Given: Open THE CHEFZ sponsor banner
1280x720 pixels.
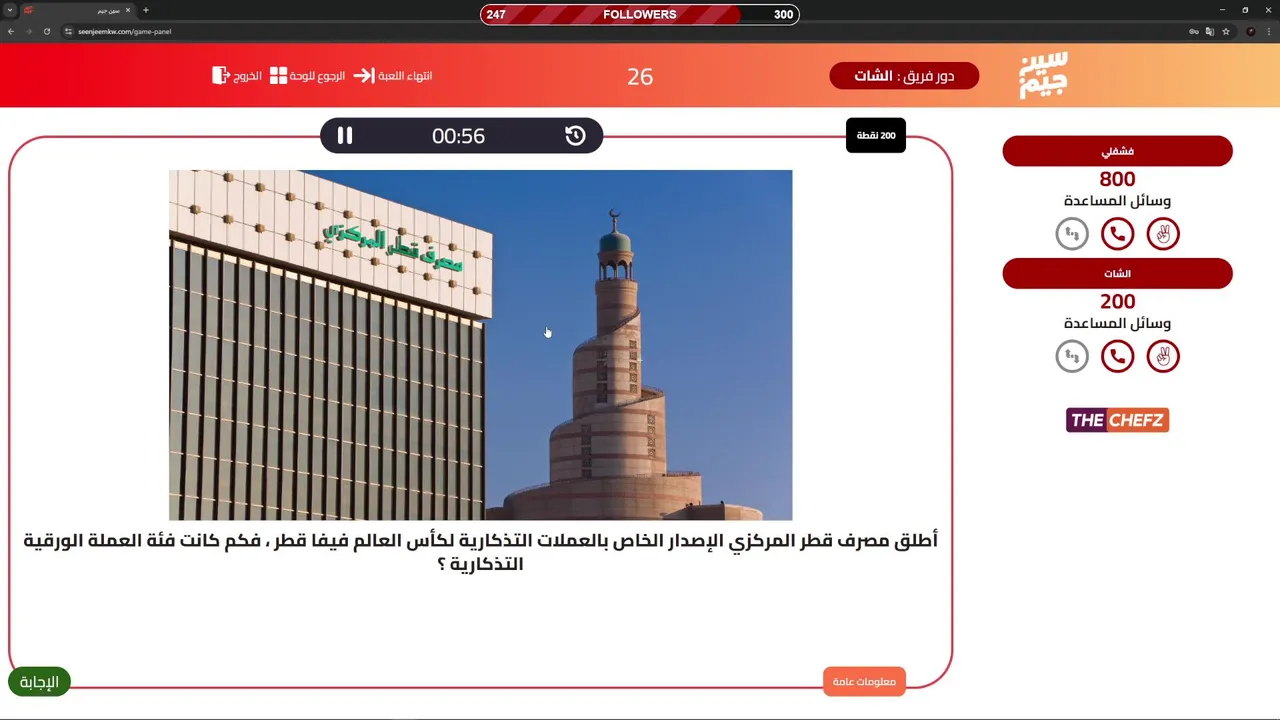Looking at the screenshot, I should [x=1117, y=420].
